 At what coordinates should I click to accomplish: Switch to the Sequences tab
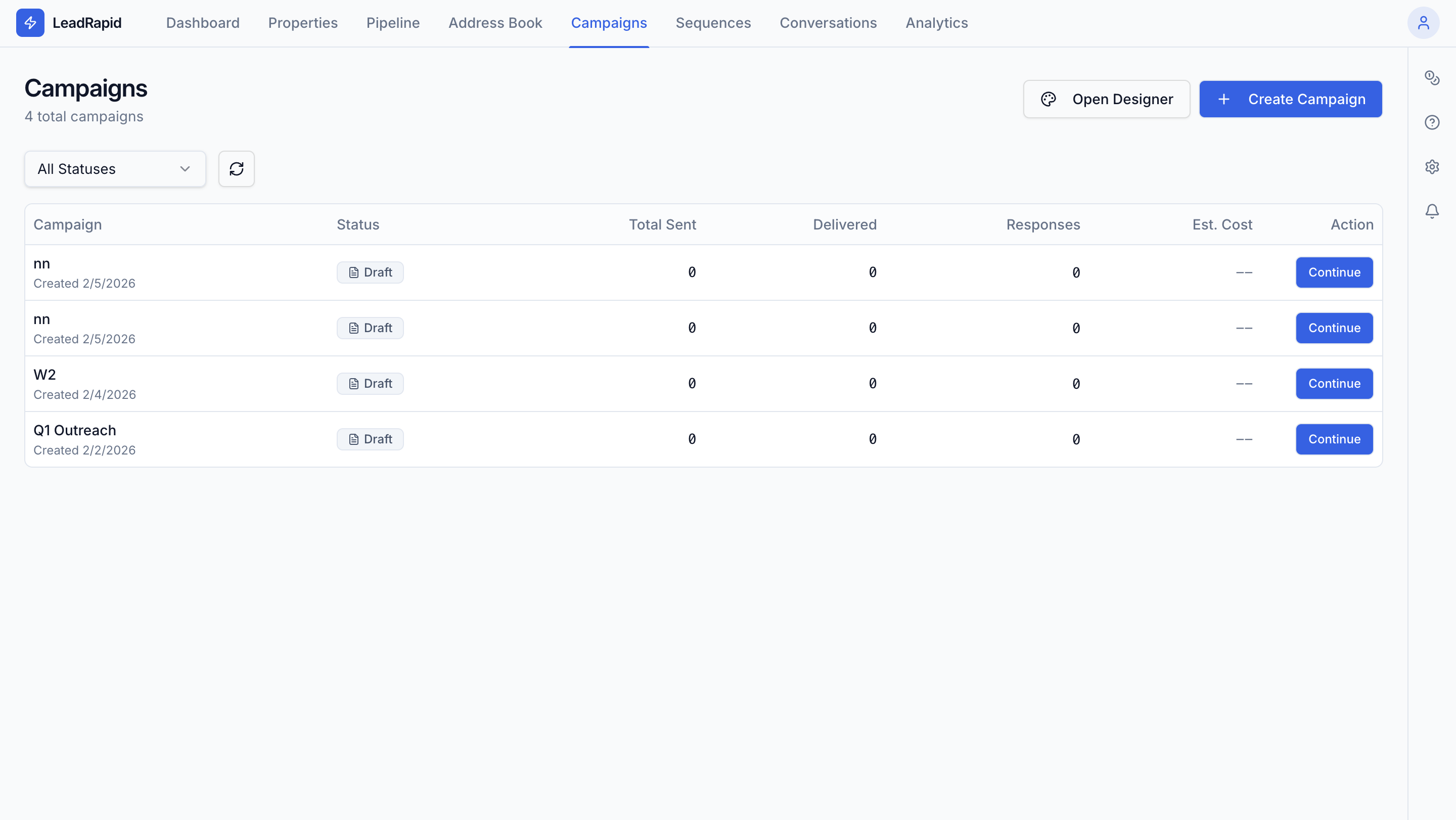713,23
